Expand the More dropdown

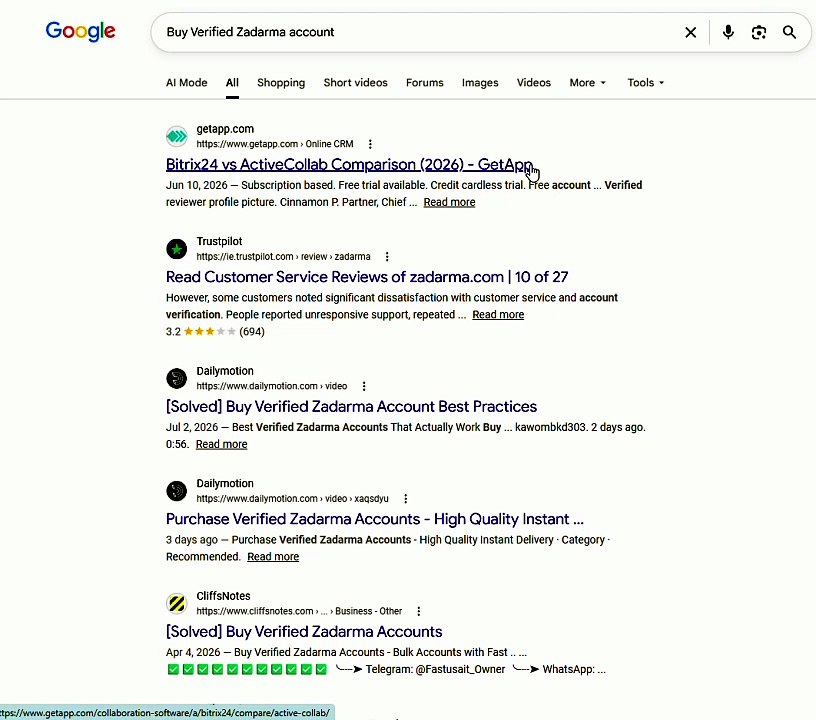click(x=588, y=83)
